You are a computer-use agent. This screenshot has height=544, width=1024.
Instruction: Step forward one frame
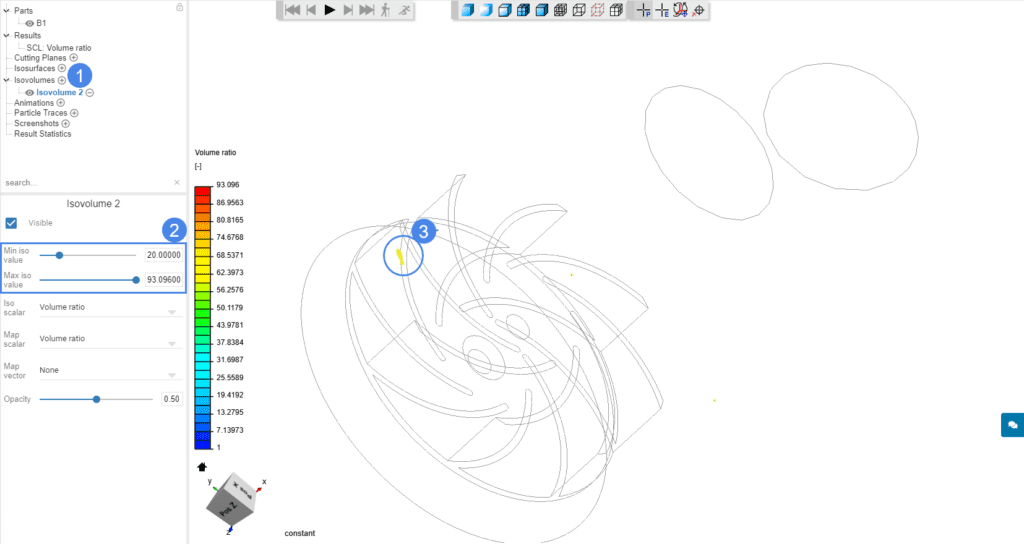pyautogui.click(x=348, y=10)
